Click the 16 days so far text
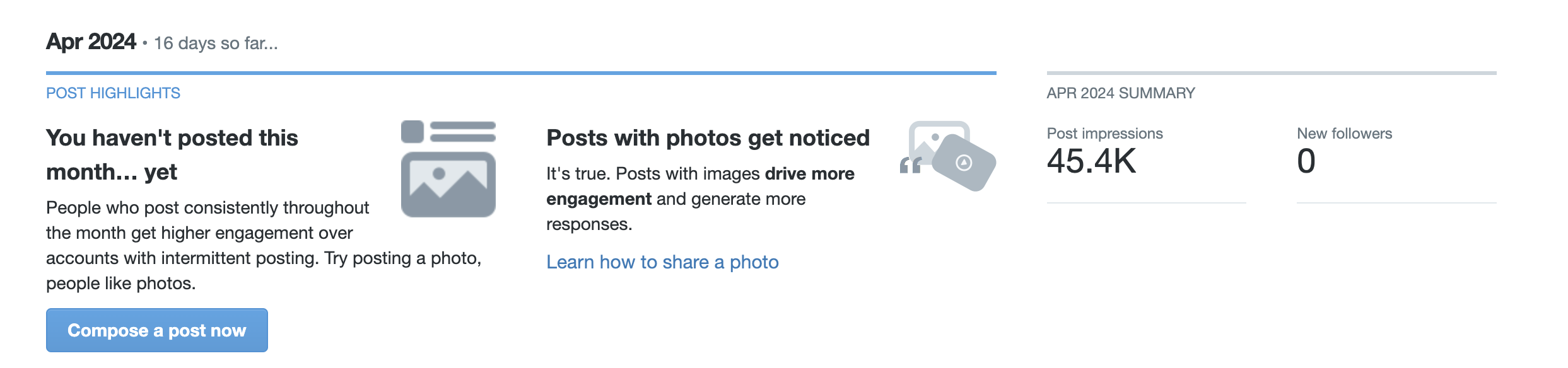Image resolution: width=1568 pixels, height=368 pixels. click(x=216, y=43)
